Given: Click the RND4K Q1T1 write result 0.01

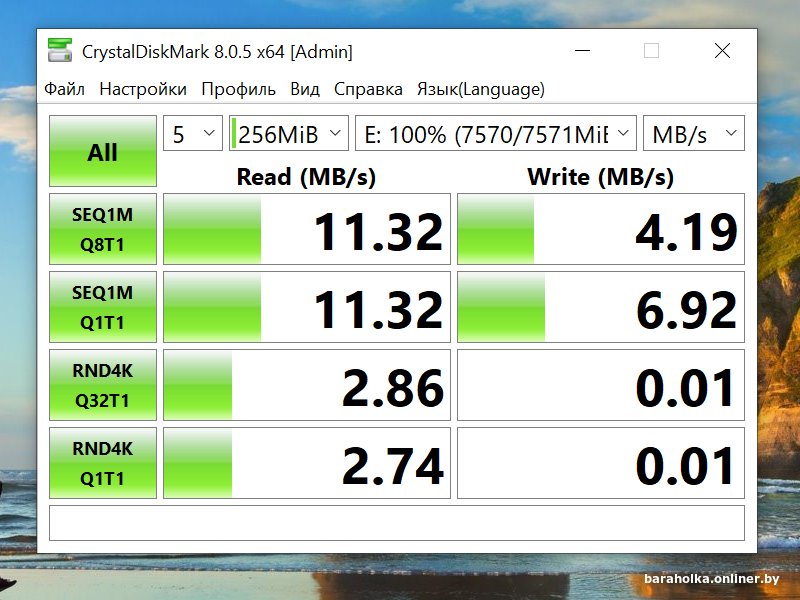Looking at the screenshot, I should tap(601, 463).
